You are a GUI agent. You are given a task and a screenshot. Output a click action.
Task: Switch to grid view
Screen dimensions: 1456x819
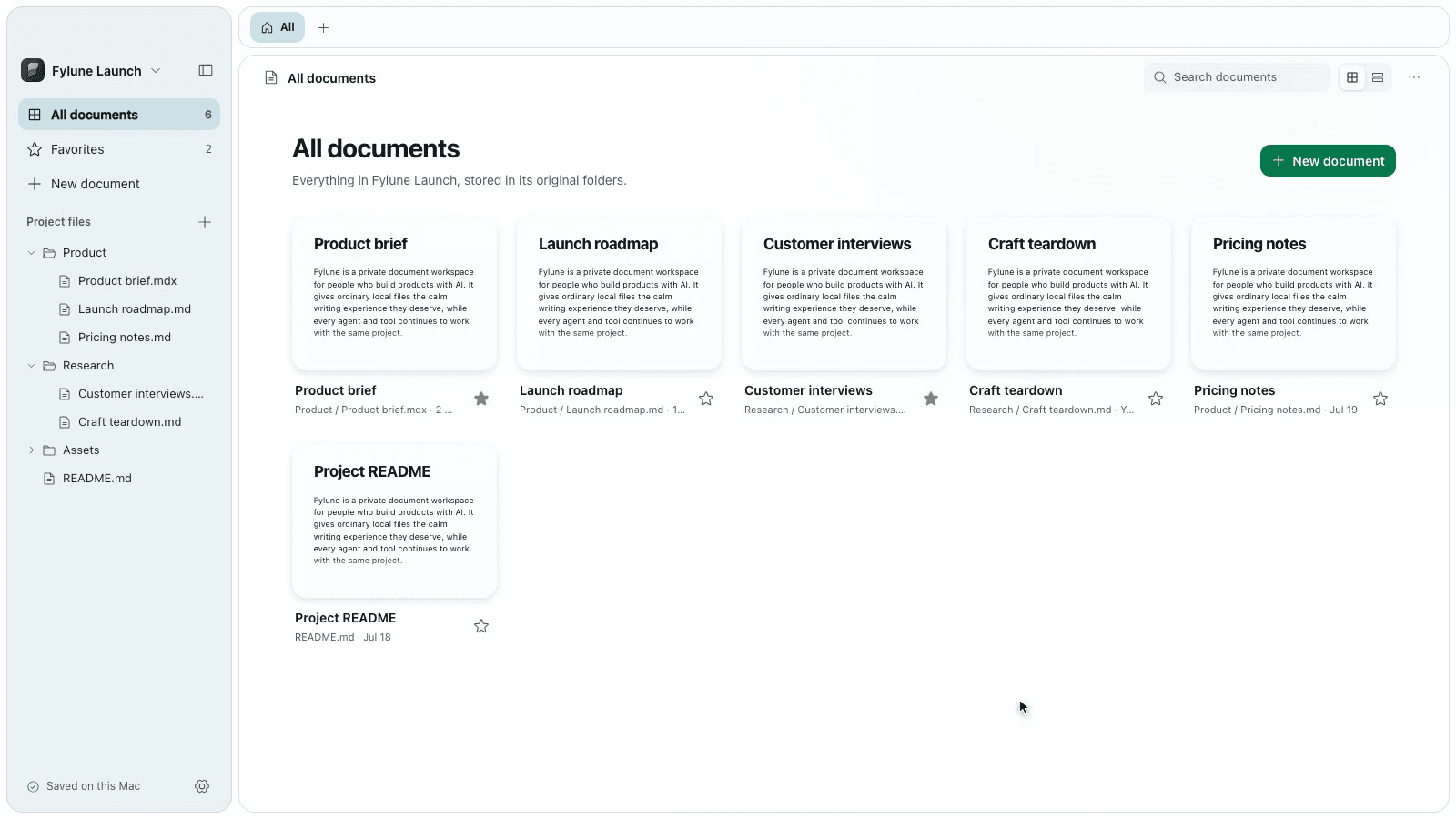point(1352,77)
